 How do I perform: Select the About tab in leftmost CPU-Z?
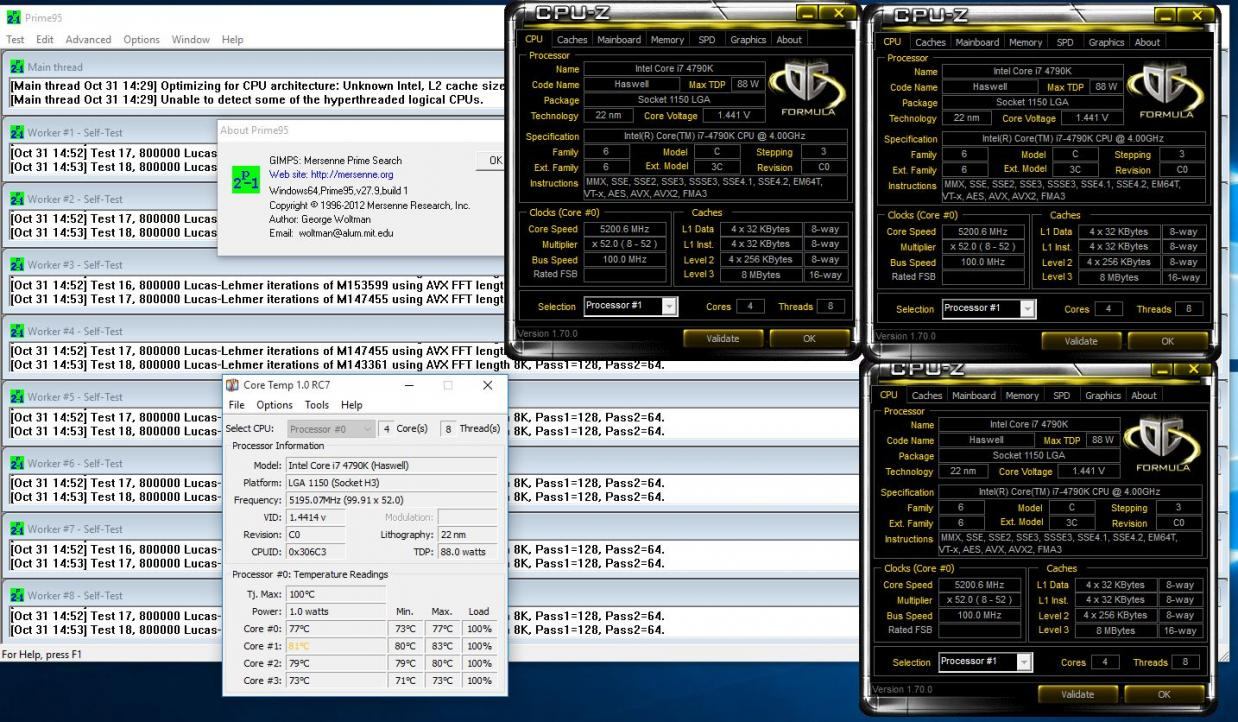click(x=789, y=40)
